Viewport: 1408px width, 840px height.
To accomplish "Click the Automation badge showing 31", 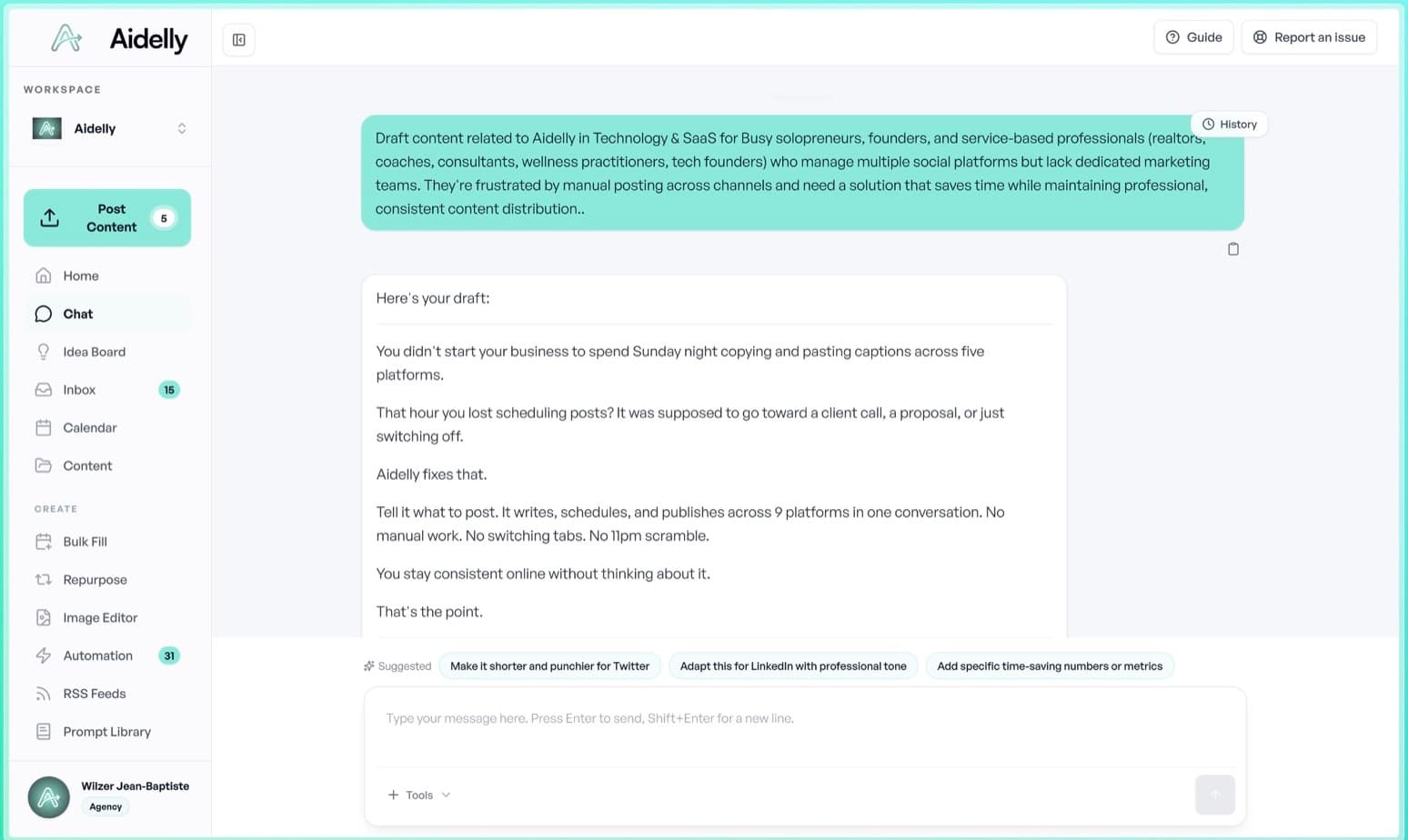I will coord(169,655).
